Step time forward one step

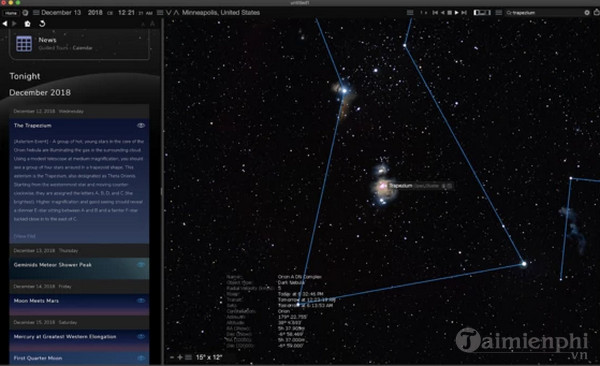(x=464, y=13)
